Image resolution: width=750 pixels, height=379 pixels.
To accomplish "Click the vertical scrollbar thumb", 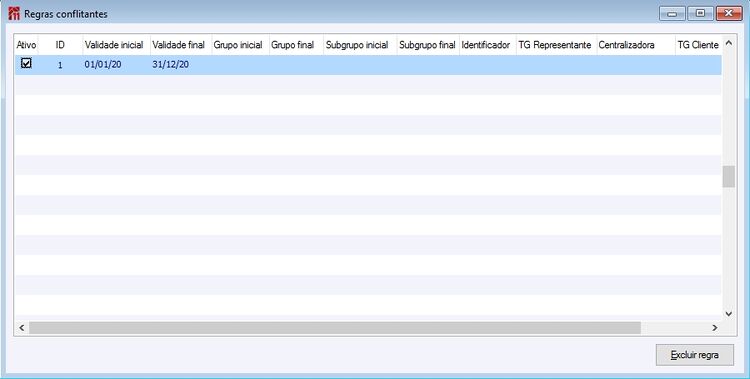I will click(x=728, y=177).
